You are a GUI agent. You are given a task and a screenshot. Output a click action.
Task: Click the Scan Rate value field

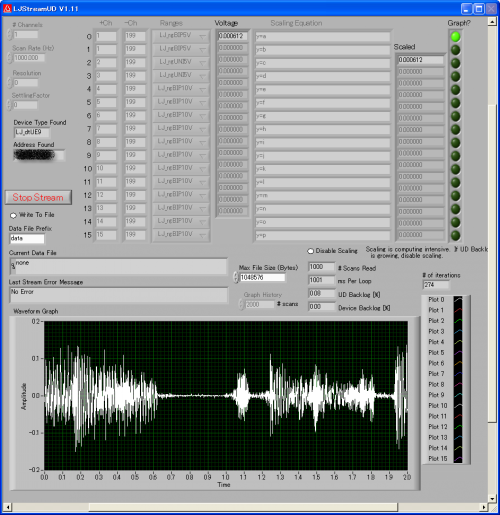[x=29, y=58]
